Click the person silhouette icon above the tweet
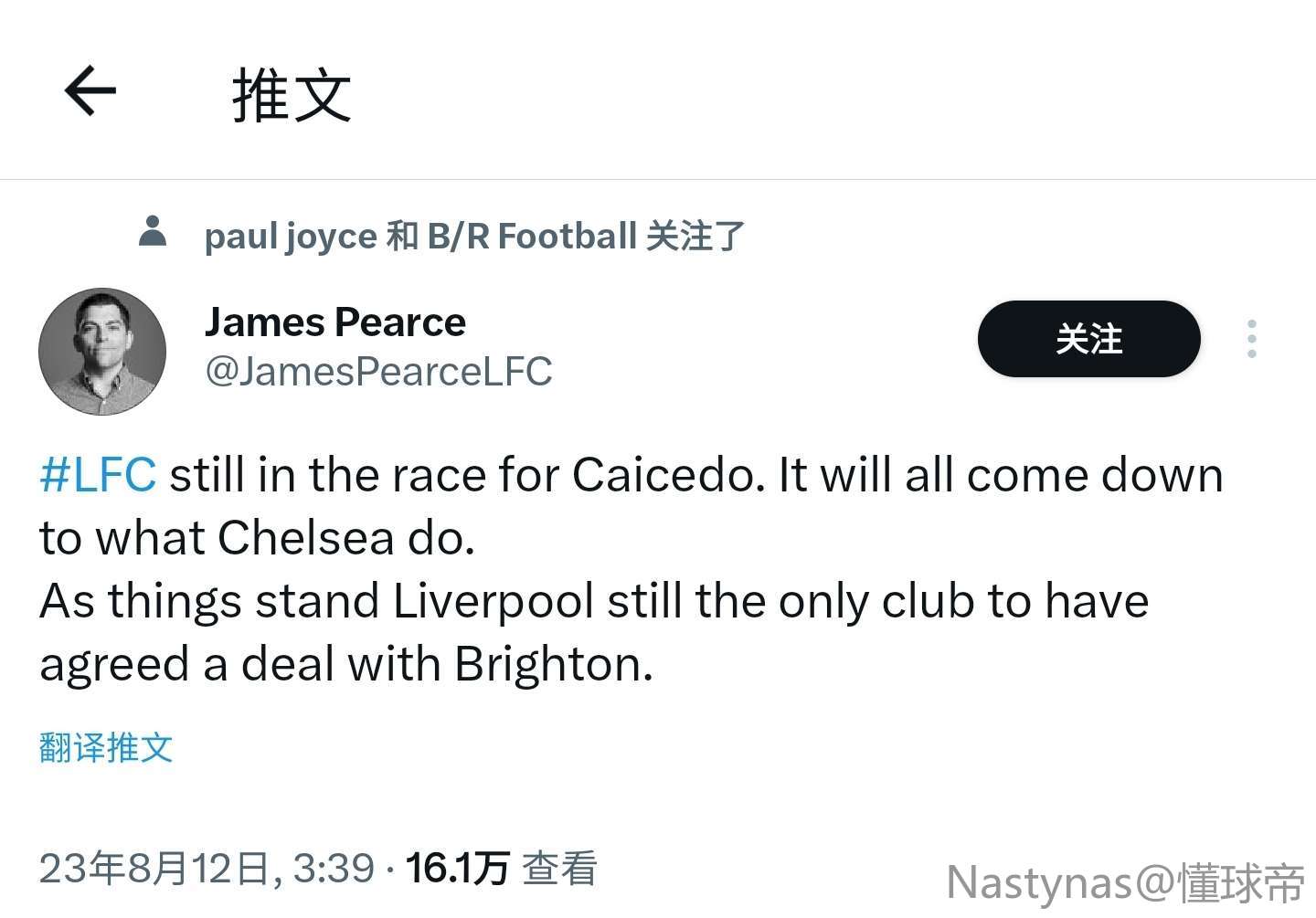The height and width of the screenshot is (918, 1316). (153, 232)
